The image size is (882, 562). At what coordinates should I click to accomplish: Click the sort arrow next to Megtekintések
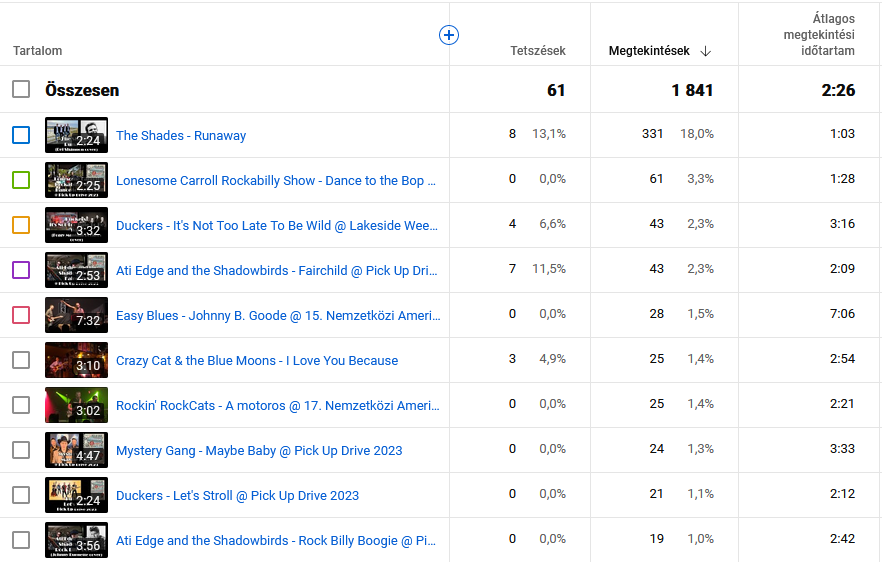click(x=705, y=51)
